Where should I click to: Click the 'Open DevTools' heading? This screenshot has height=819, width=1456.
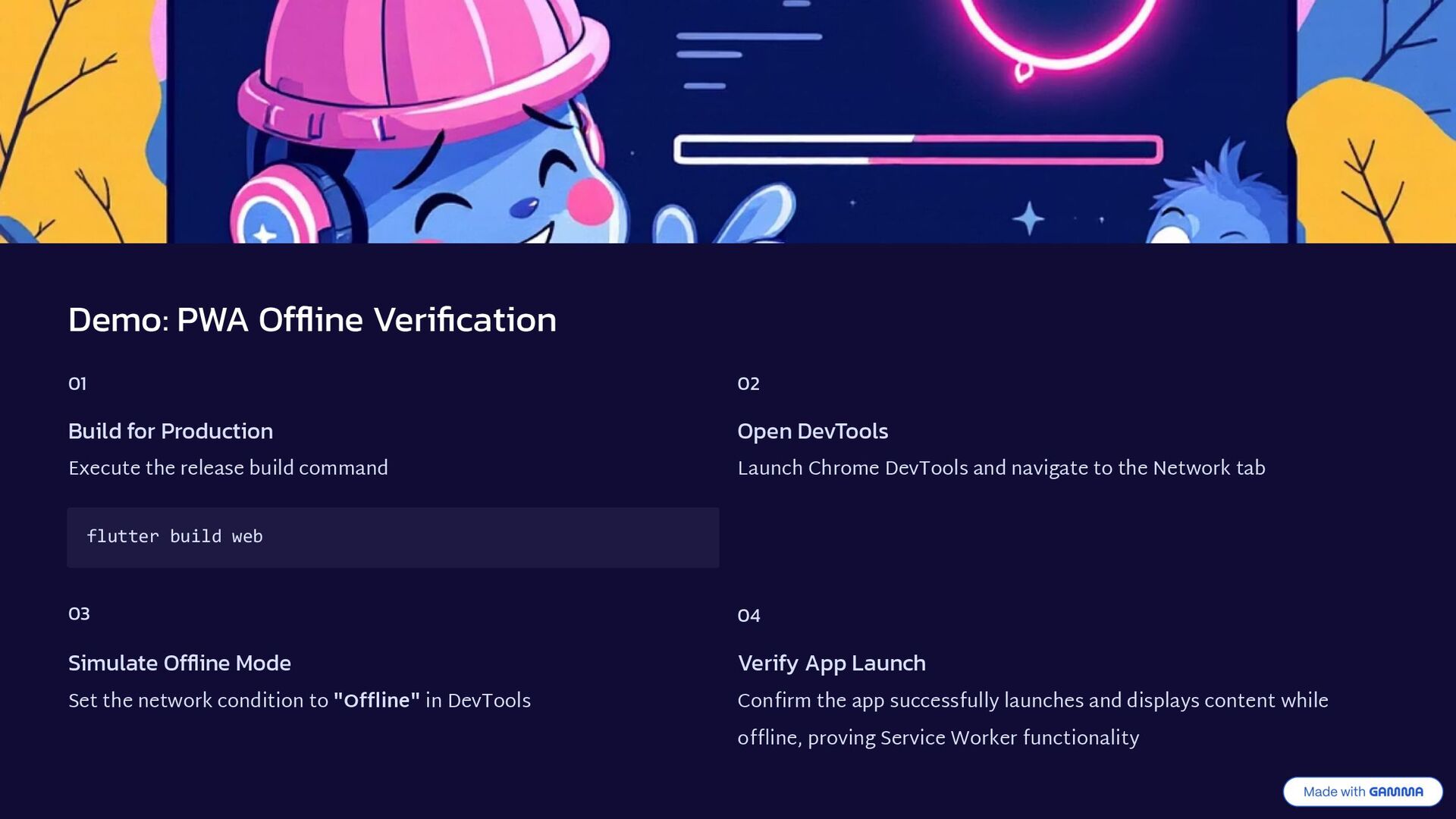click(812, 431)
